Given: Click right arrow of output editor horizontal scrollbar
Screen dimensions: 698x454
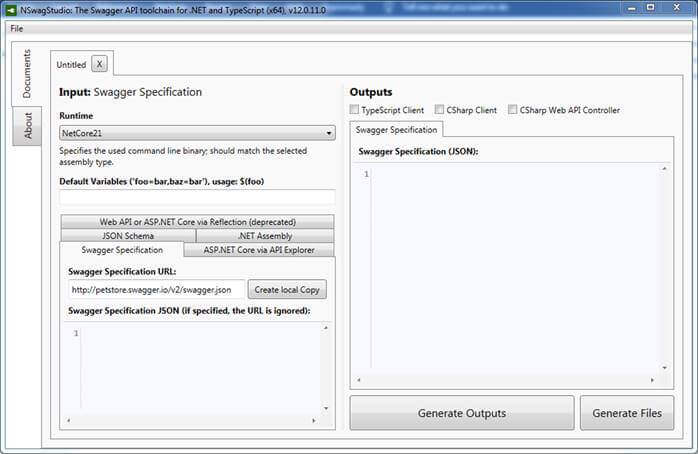Looking at the screenshot, I should point(652,380).
